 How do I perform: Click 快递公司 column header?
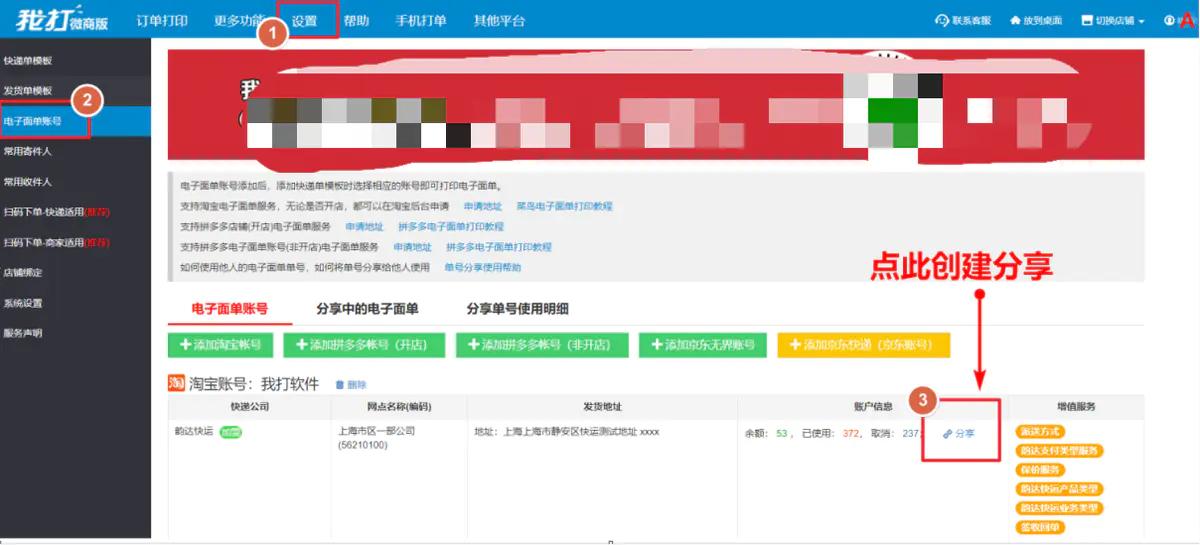click(250, 407)
